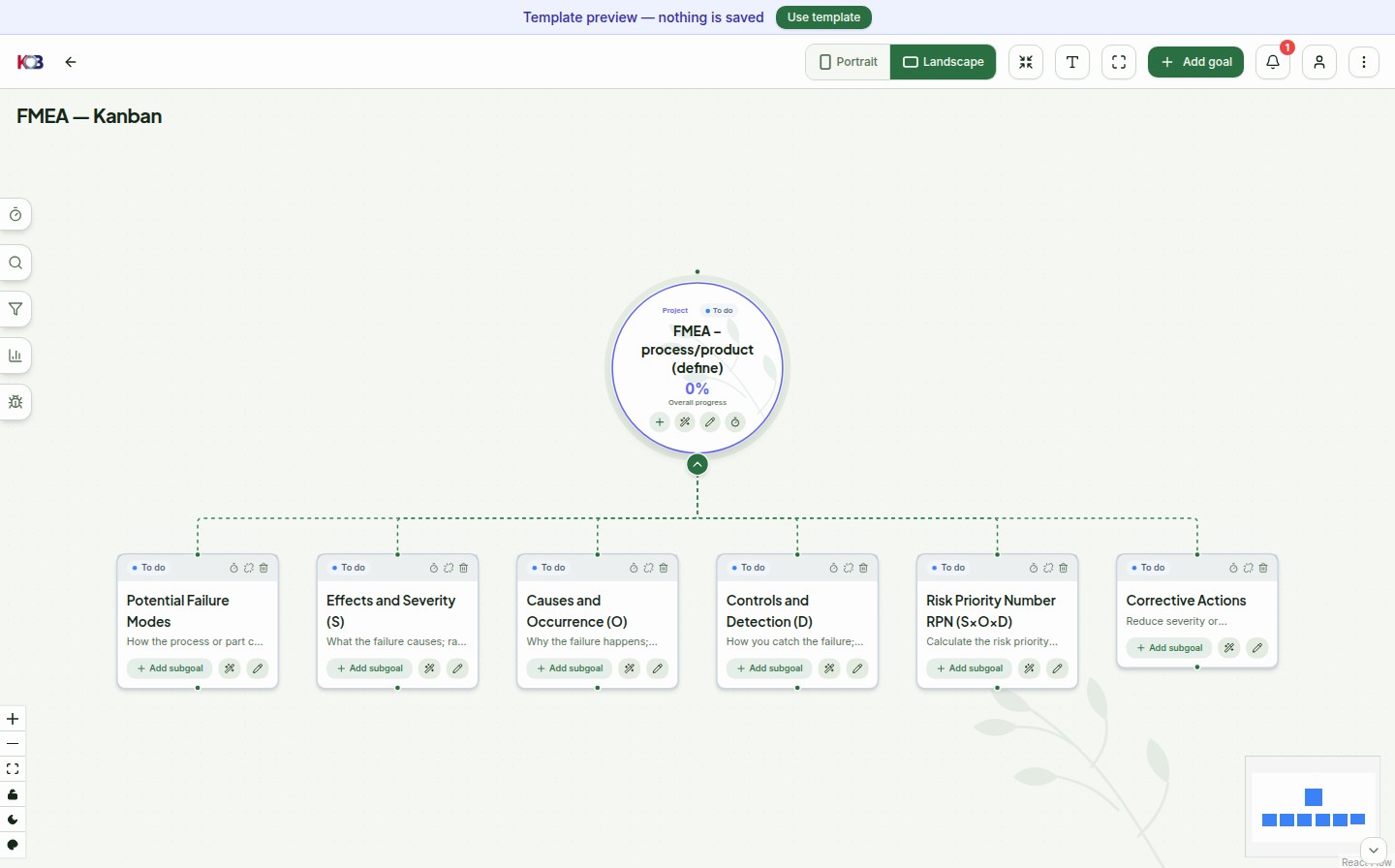Select the Landscape layout tab
1395x868 pixels.
click(x=943, y=62)
